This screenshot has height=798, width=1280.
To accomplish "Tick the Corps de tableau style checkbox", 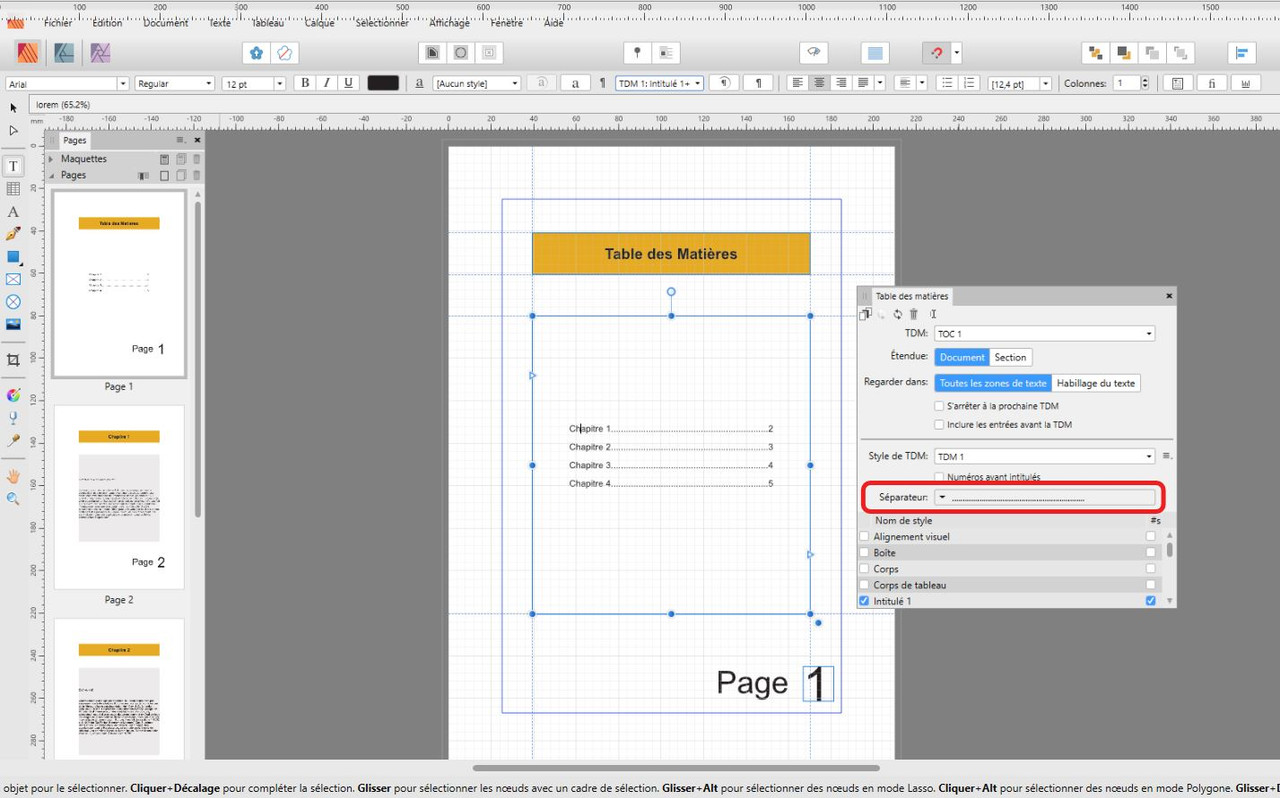I will (x=865, y=585).
